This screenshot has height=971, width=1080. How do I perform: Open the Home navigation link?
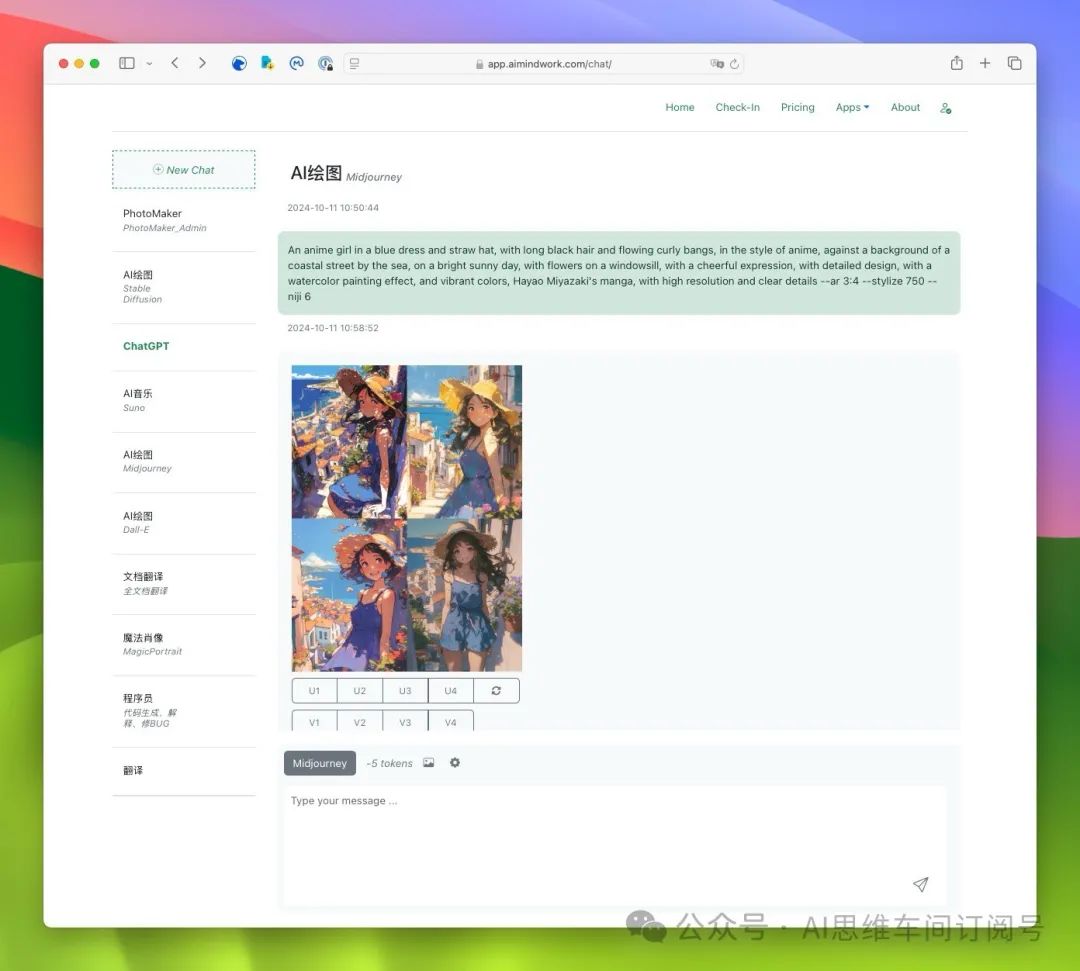point(680,107)
